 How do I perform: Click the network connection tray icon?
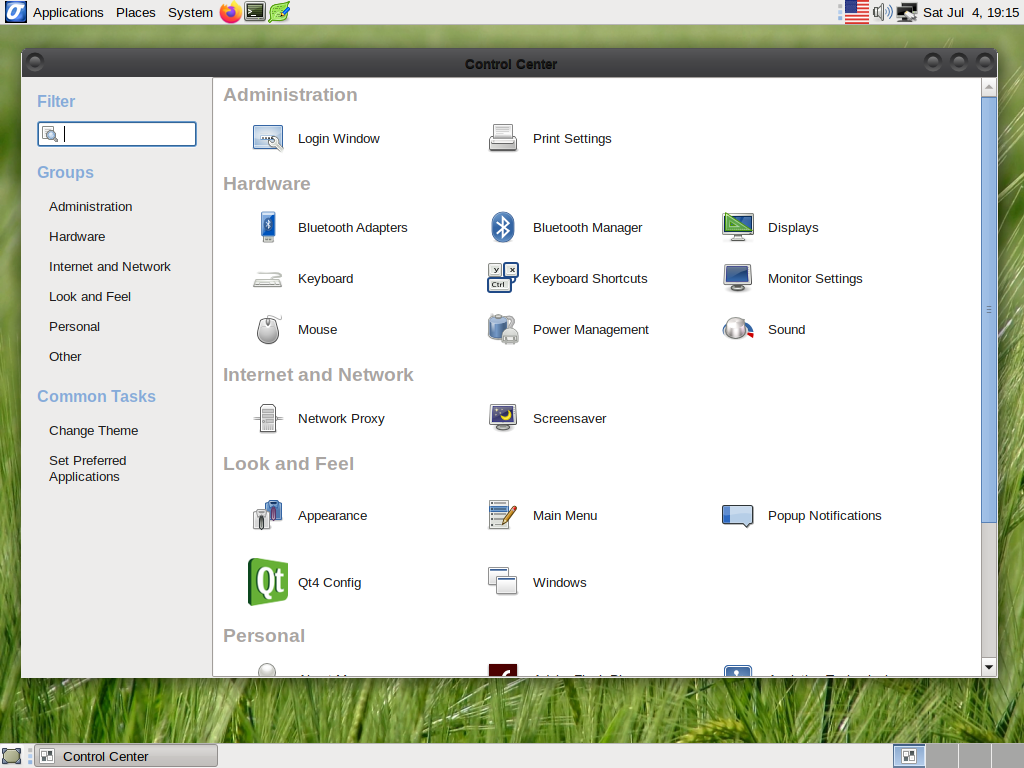click(907, 12)
